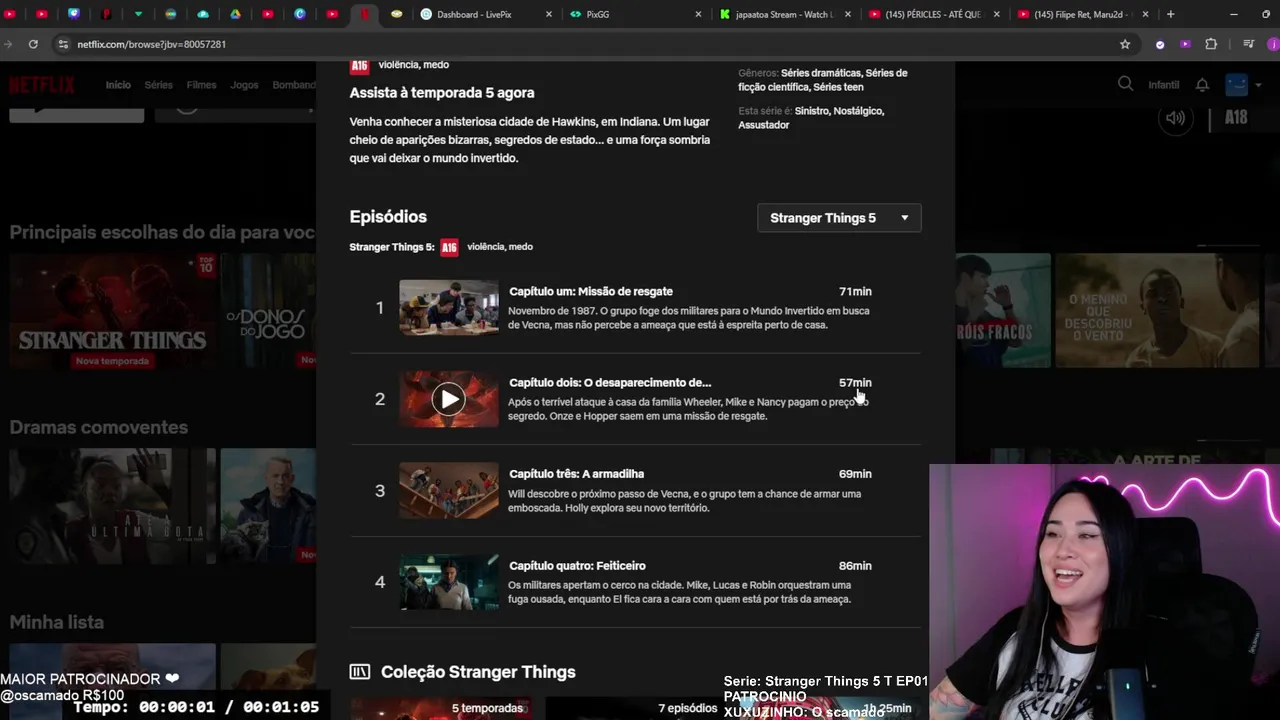Screen dimensions: 1280x720
Task: Click the Coleção Stranger Things heading
Action: click(478, 672)
